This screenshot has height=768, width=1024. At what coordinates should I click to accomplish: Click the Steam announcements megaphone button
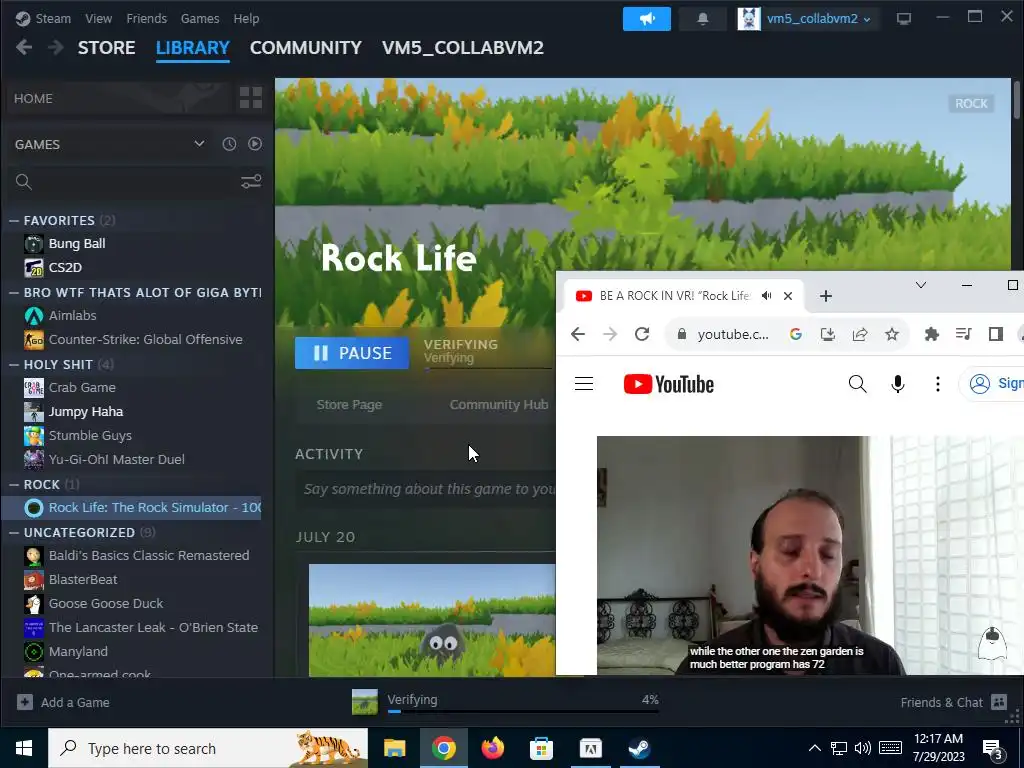click(647, 19)
